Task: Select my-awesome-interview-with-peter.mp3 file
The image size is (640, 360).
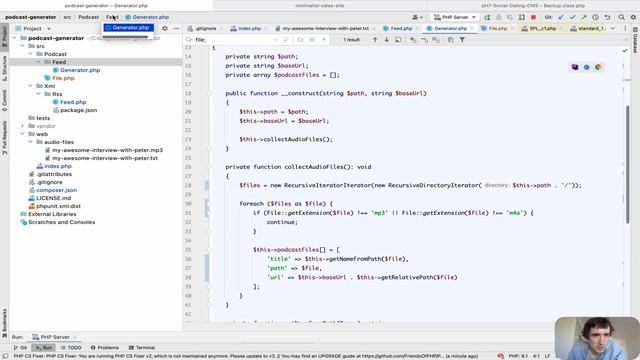Action: tap(107, 150)
